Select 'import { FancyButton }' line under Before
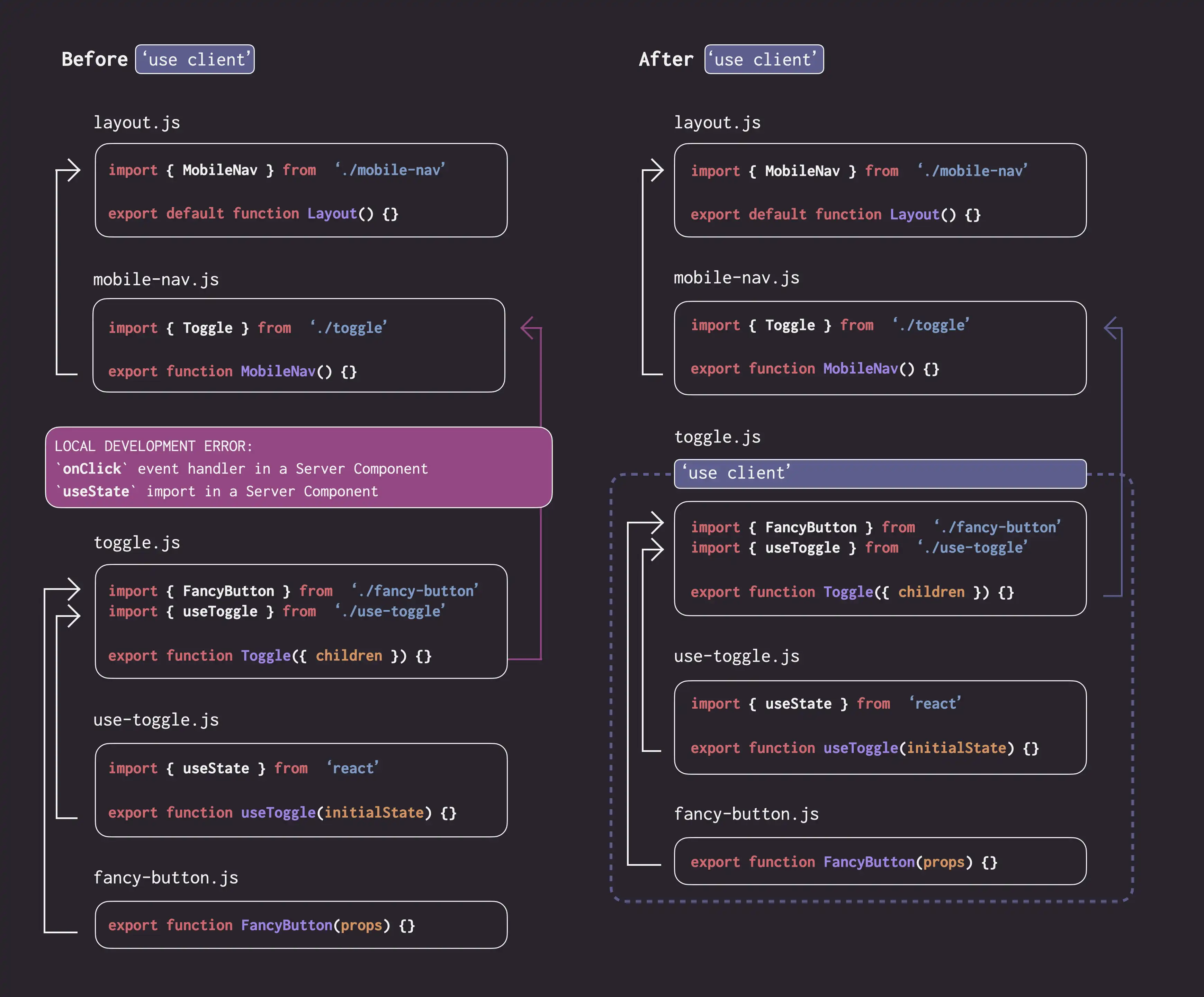 click(x=294, y=591)
